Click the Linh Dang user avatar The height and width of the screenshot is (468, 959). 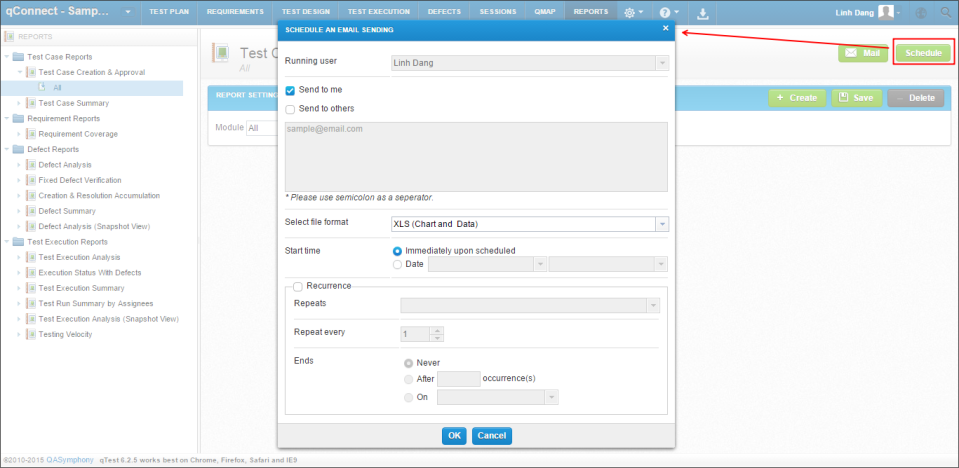pos(885,12)
